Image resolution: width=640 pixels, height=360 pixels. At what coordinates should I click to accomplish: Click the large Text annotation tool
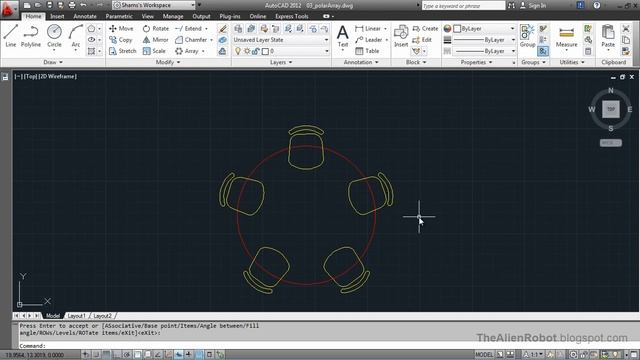click(343, 36)
